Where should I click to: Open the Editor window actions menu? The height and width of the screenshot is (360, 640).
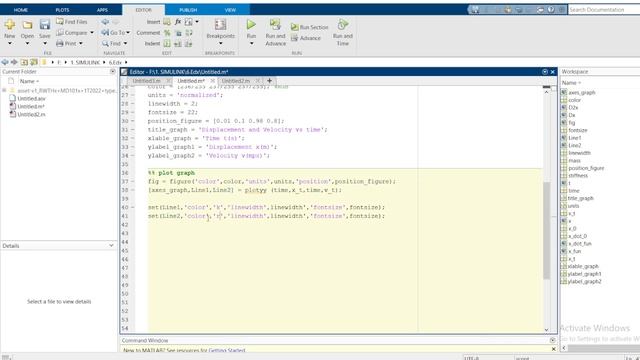[544, 72]
